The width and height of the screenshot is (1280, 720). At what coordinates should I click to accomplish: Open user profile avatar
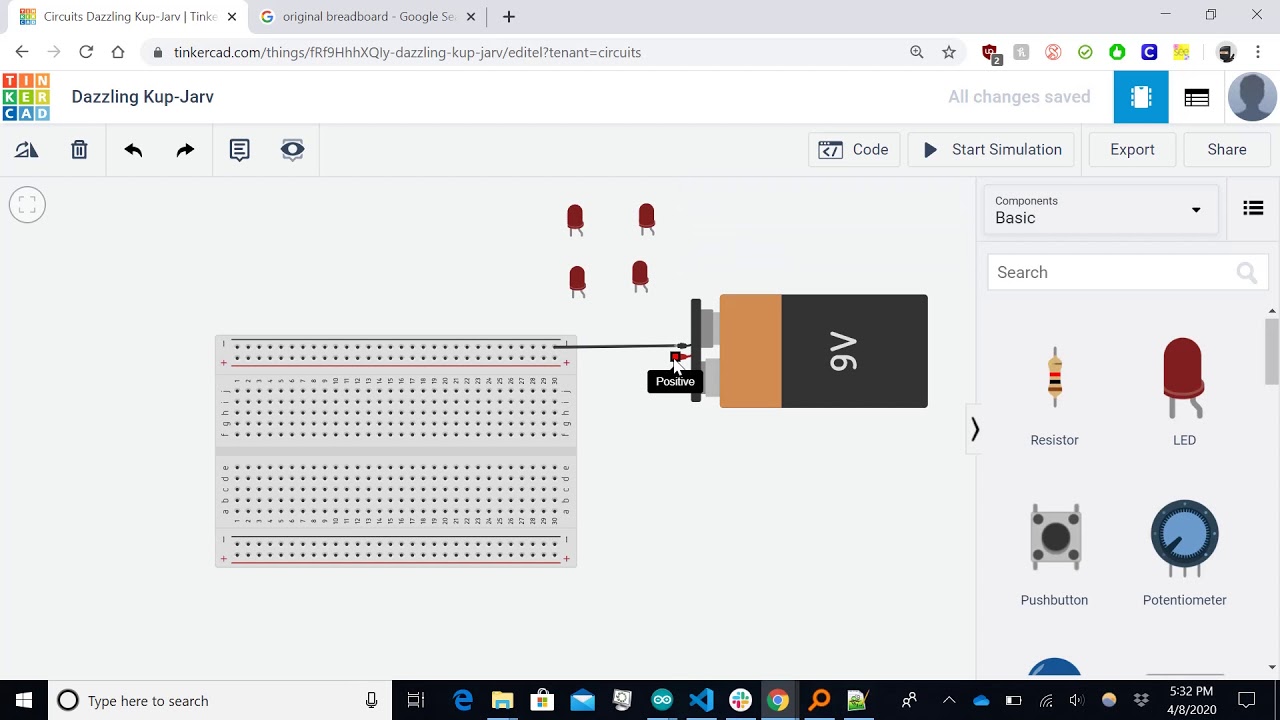point(1251,97)
